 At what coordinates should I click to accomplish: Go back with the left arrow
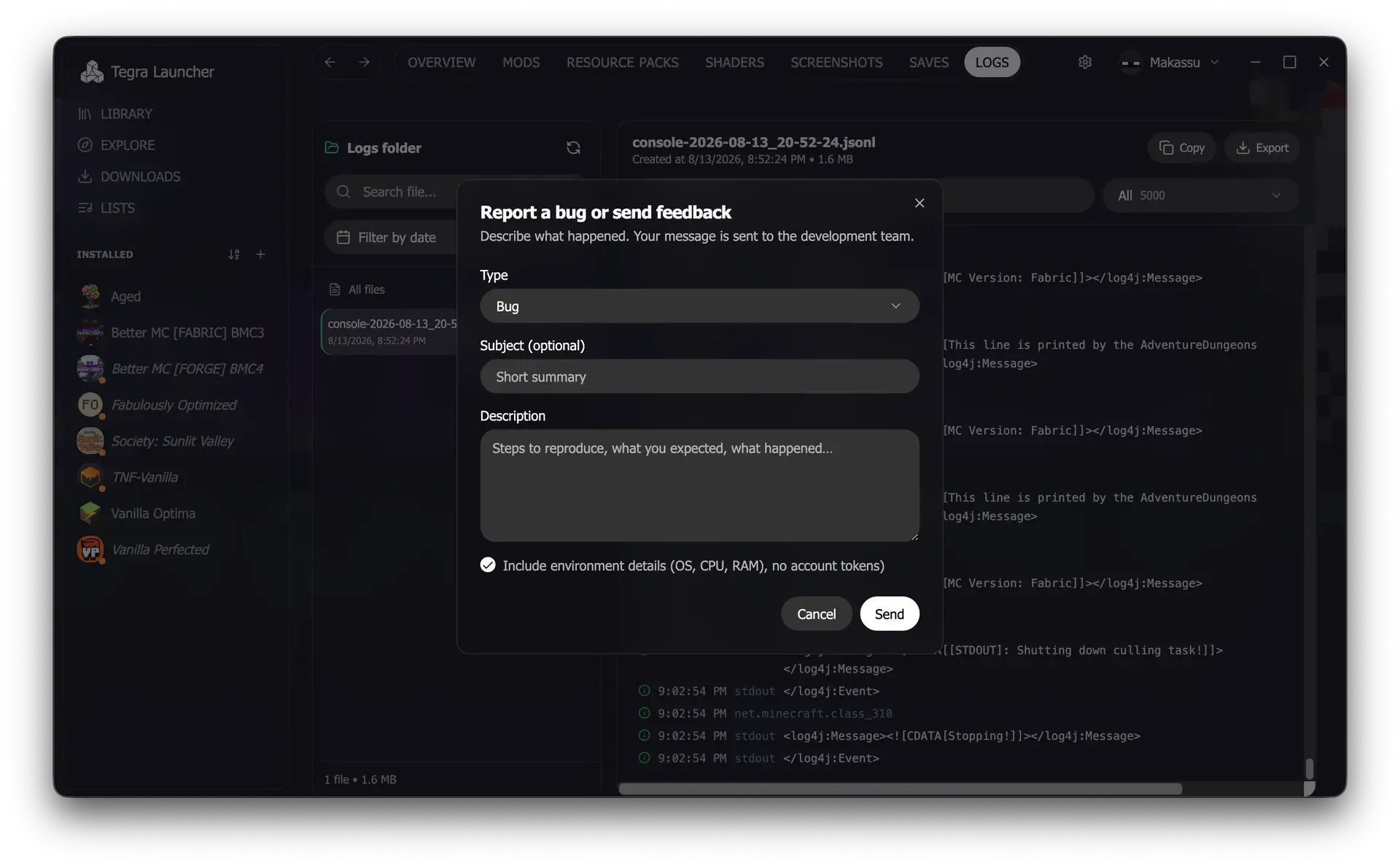tap(330, 63)
